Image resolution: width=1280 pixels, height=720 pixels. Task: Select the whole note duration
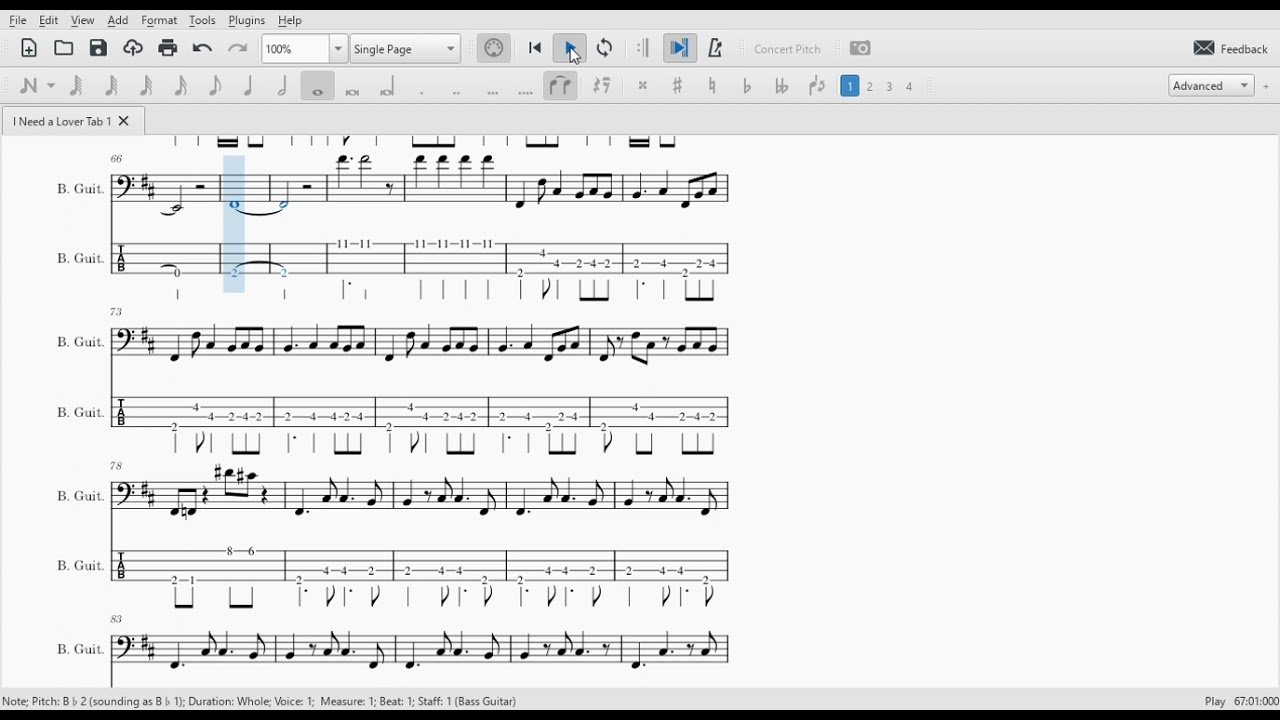click(x=318, y=86)
